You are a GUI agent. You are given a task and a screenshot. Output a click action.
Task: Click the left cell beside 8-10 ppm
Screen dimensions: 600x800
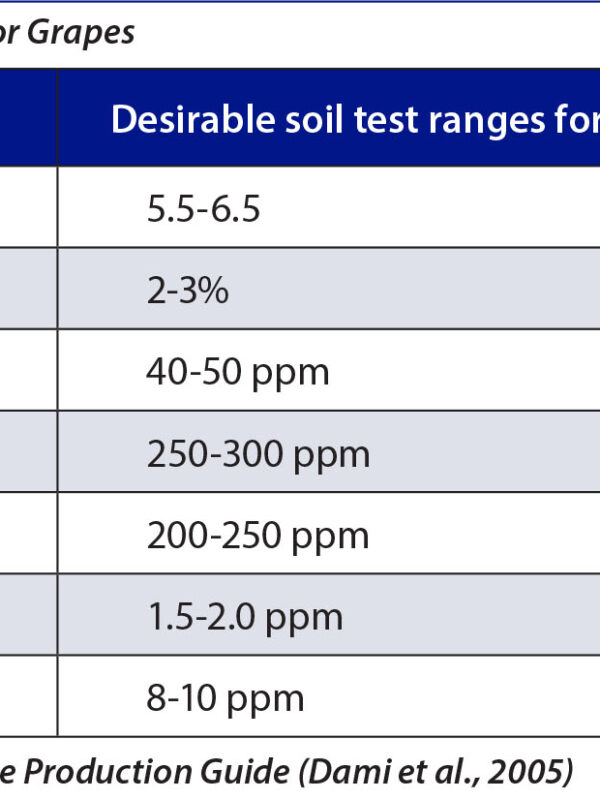[28, 698]
